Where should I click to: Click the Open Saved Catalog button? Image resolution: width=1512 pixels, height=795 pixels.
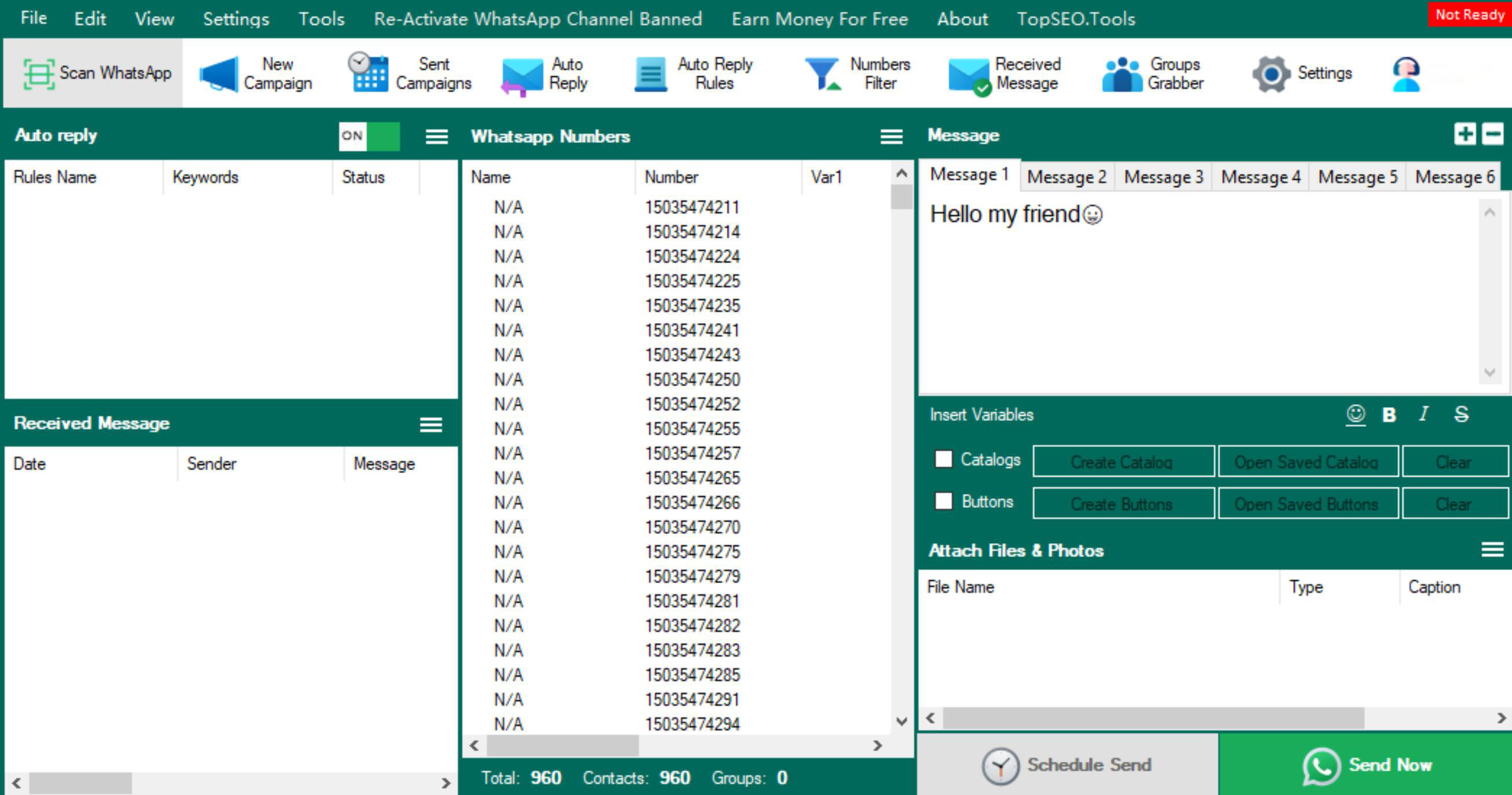point(1308,461)
